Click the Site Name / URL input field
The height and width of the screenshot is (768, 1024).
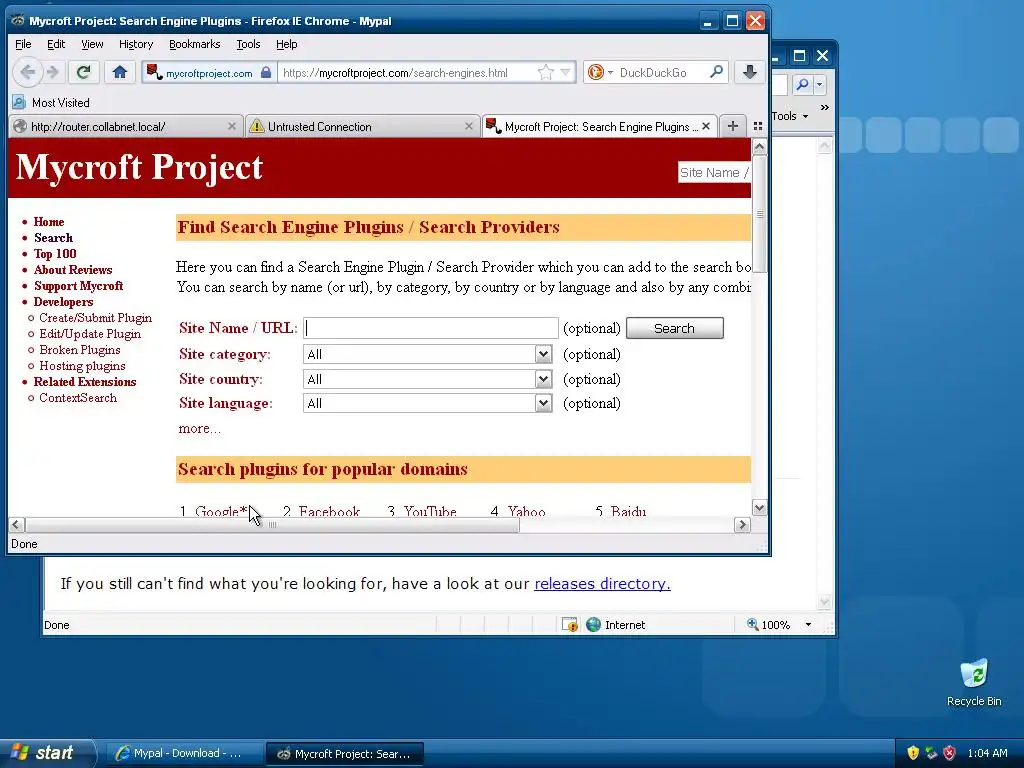click(431, 328)
